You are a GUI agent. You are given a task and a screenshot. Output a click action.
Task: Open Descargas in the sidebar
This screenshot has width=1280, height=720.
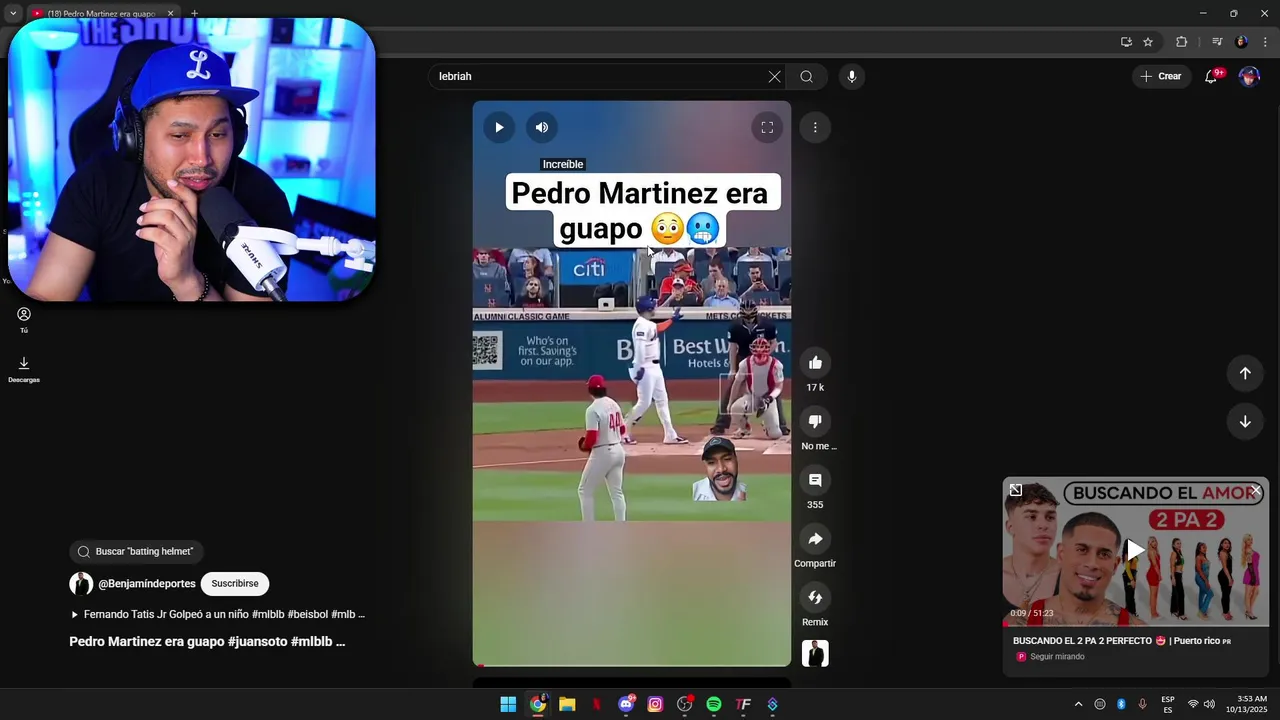coord(24,370)
